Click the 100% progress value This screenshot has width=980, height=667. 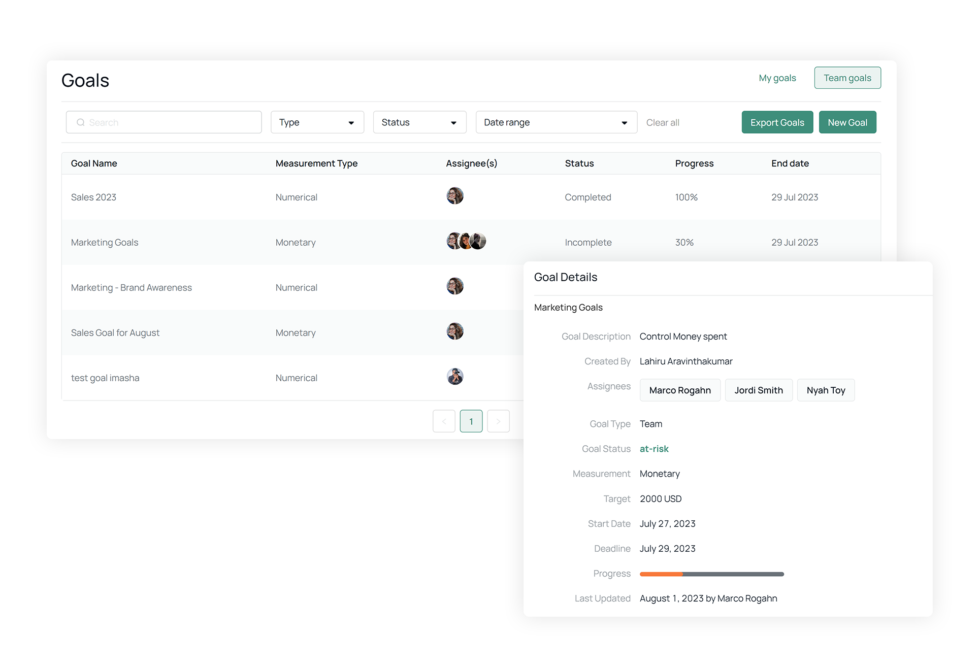point(686,197)
